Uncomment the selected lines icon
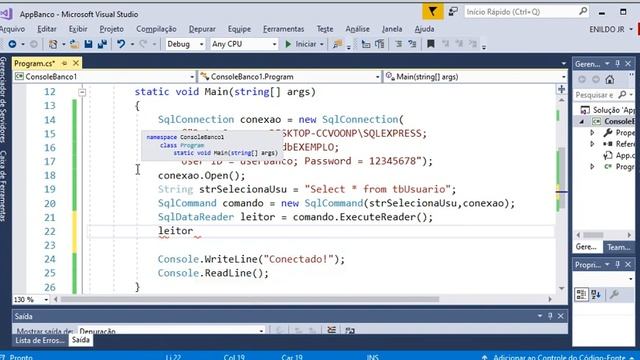The height and width of the screenshot is (360, 640). click(x=412, y=44)
